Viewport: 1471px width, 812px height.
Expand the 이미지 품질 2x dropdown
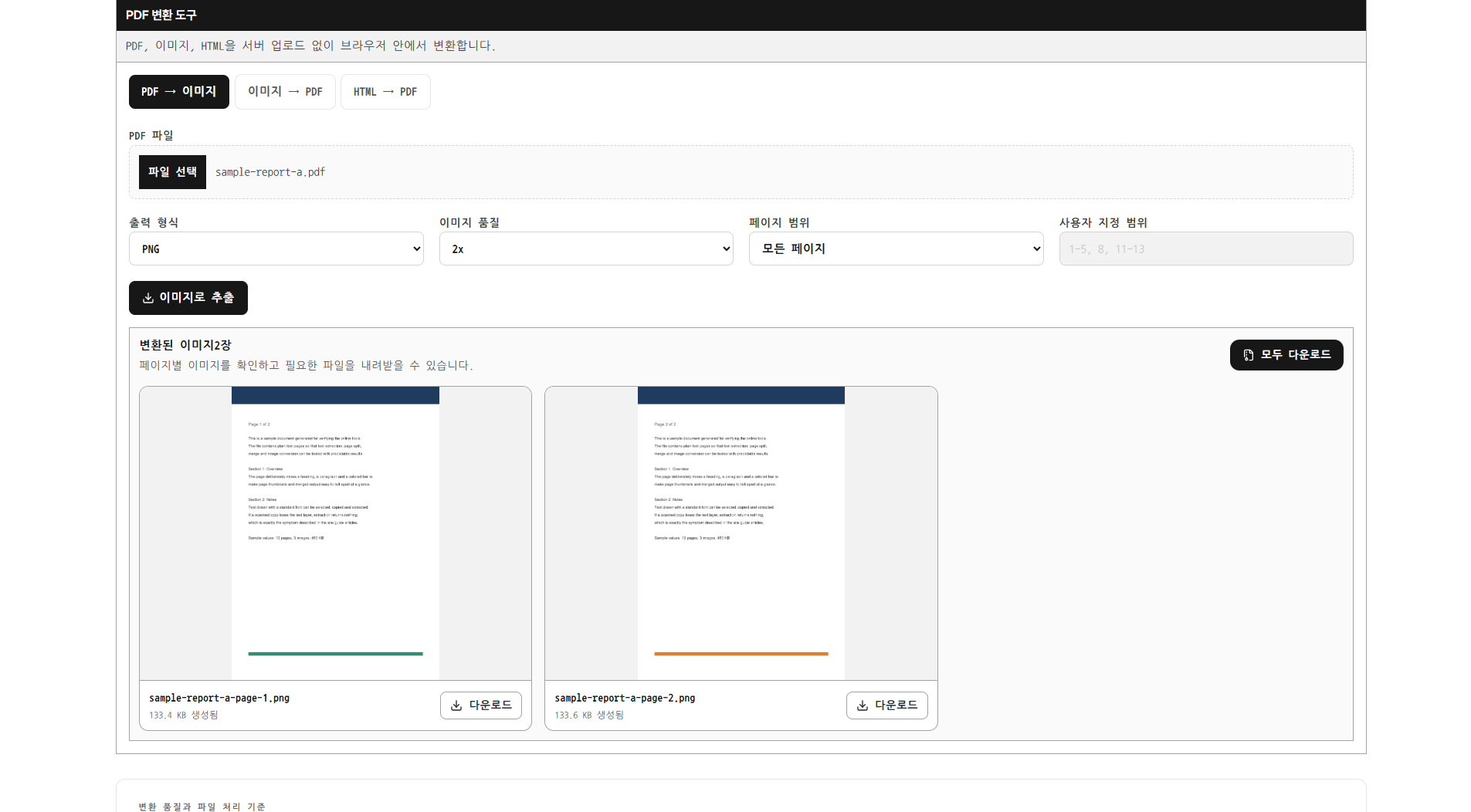(x=586, y=249)
